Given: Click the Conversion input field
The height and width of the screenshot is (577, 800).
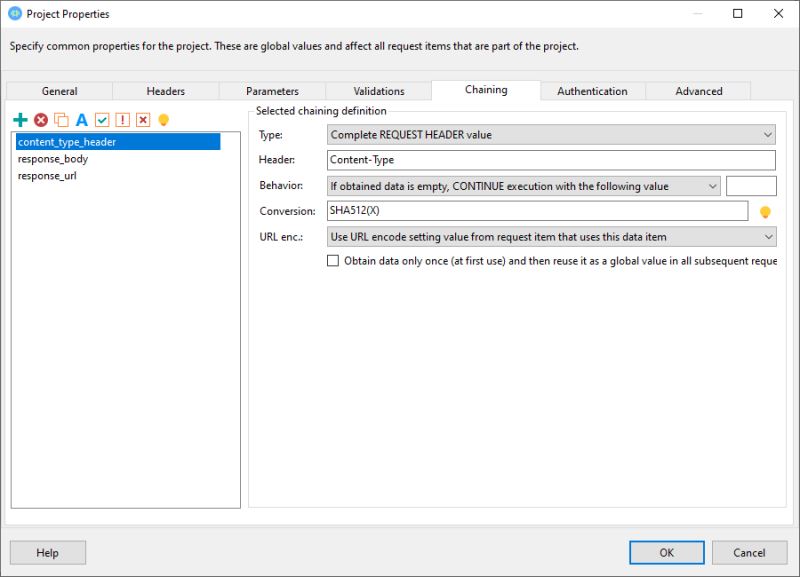Looking at the screenshot, I should pyautogui.click(x=538, y=211).
